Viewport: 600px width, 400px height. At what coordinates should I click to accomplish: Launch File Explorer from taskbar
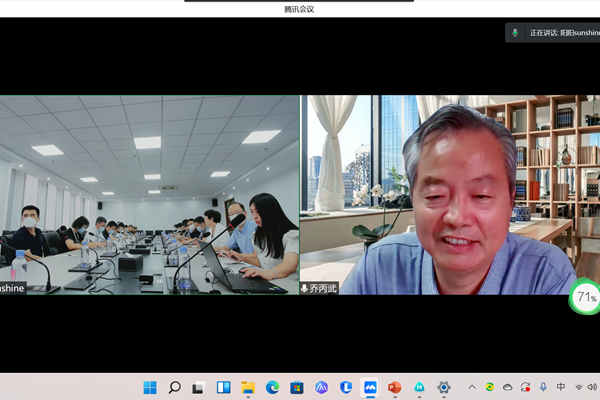click(x=248, y=387)
